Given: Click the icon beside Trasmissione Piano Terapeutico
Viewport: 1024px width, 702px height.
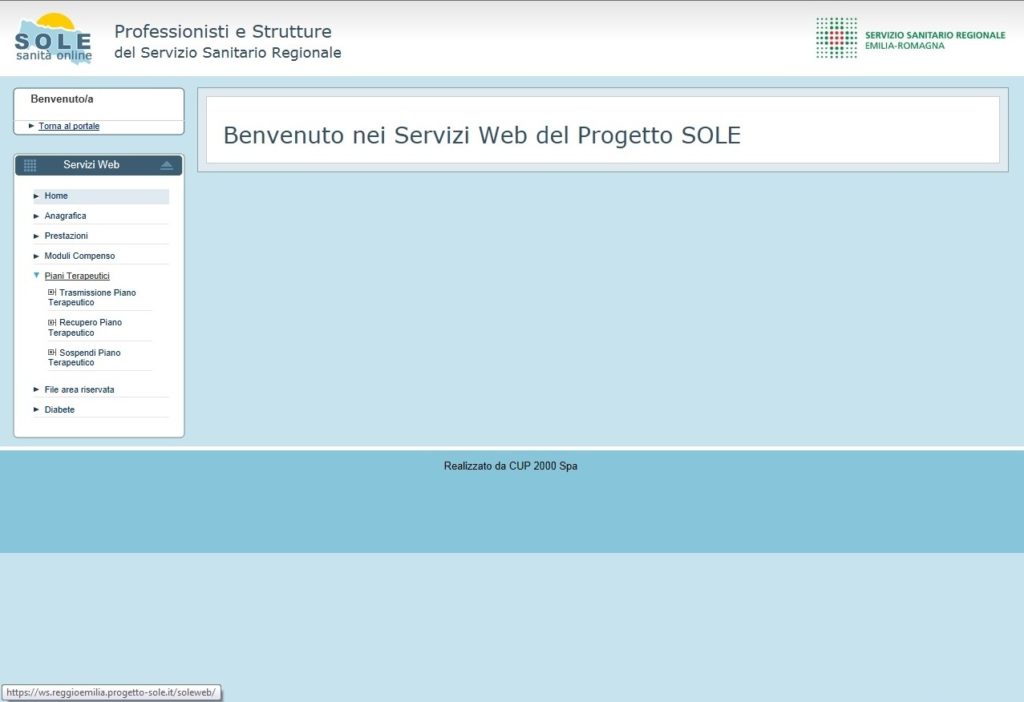Looking at the screenshot, I should [52, 292].
